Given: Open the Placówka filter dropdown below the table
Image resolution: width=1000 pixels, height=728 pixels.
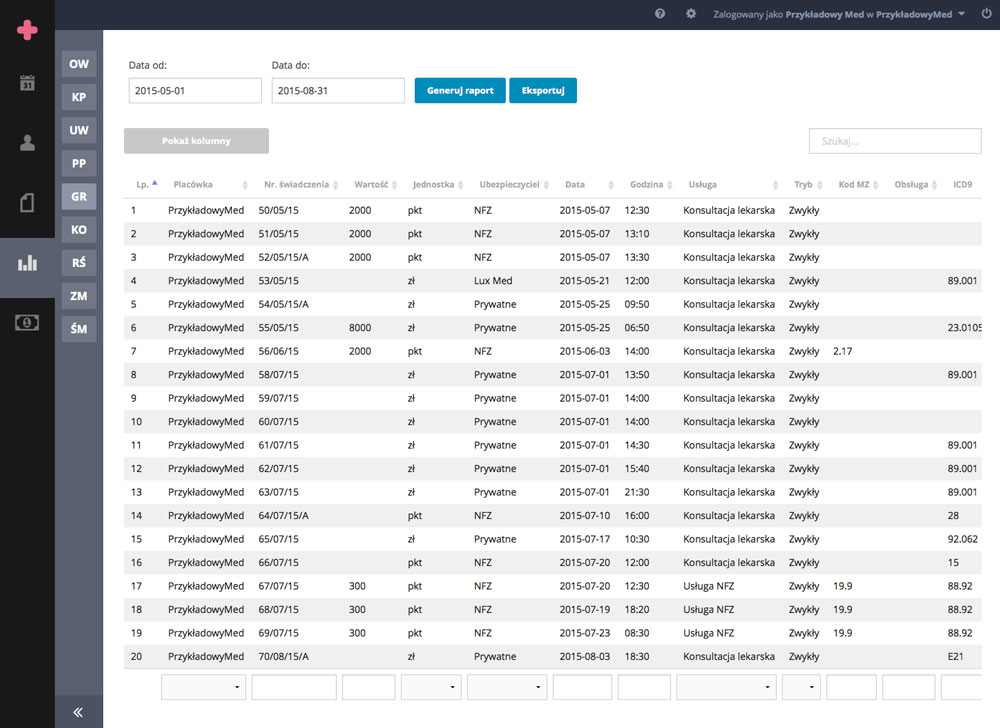Looking at the screenshot, I should (x=204, y=687).
